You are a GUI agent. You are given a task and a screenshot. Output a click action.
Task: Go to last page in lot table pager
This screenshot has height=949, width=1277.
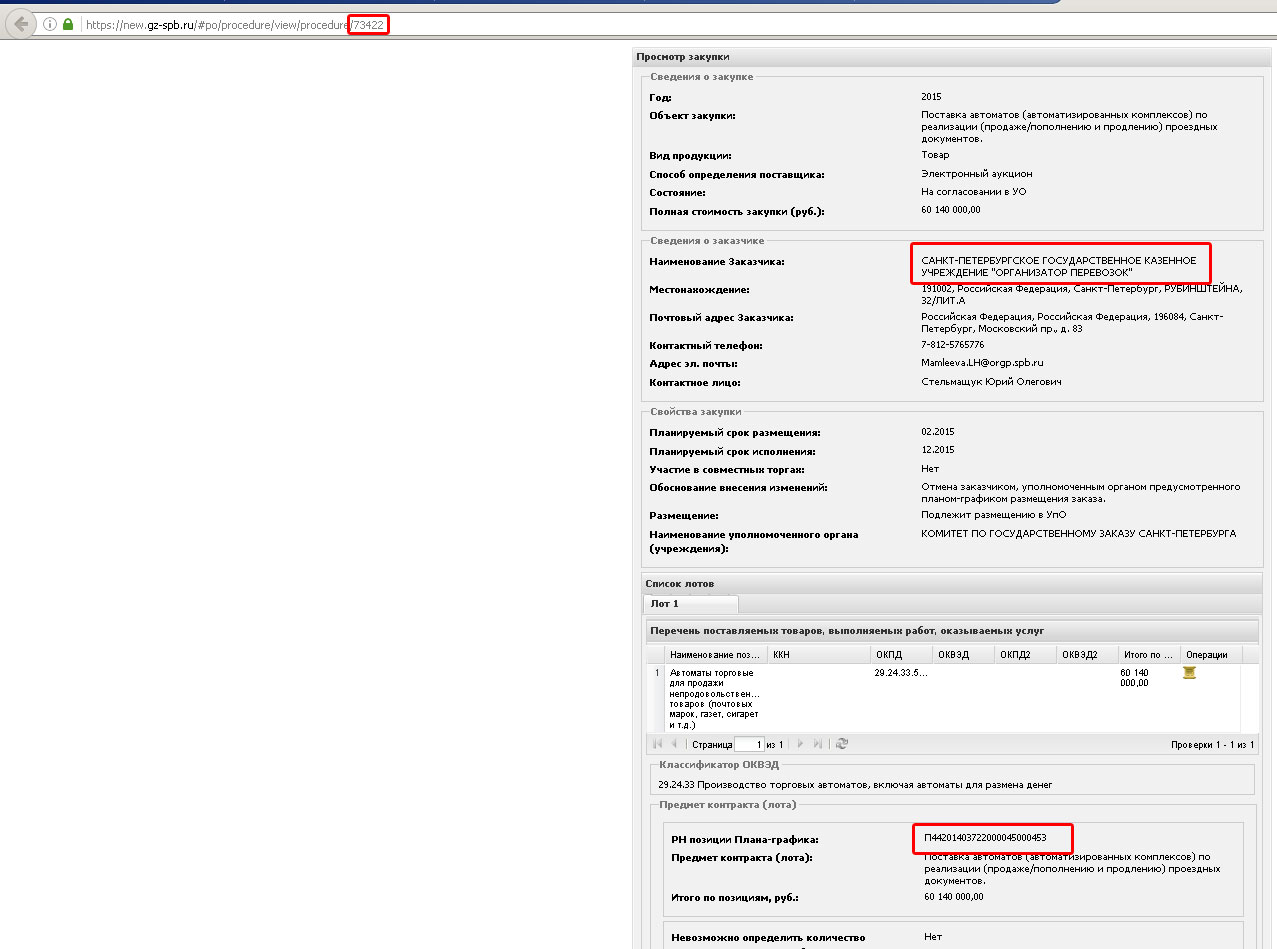(x=818, y=744)
